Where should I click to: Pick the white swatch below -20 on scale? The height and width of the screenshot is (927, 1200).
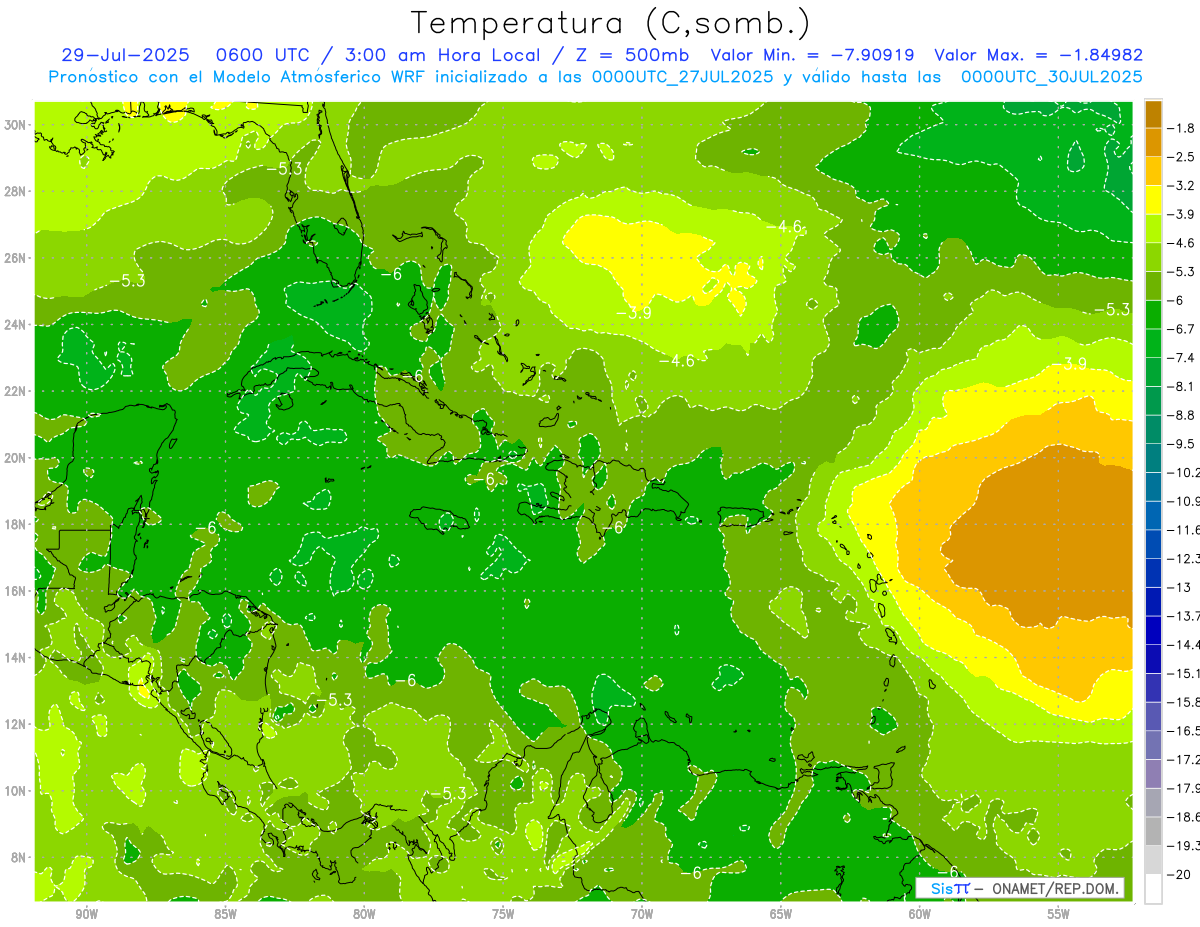[x=1153, y=888]
